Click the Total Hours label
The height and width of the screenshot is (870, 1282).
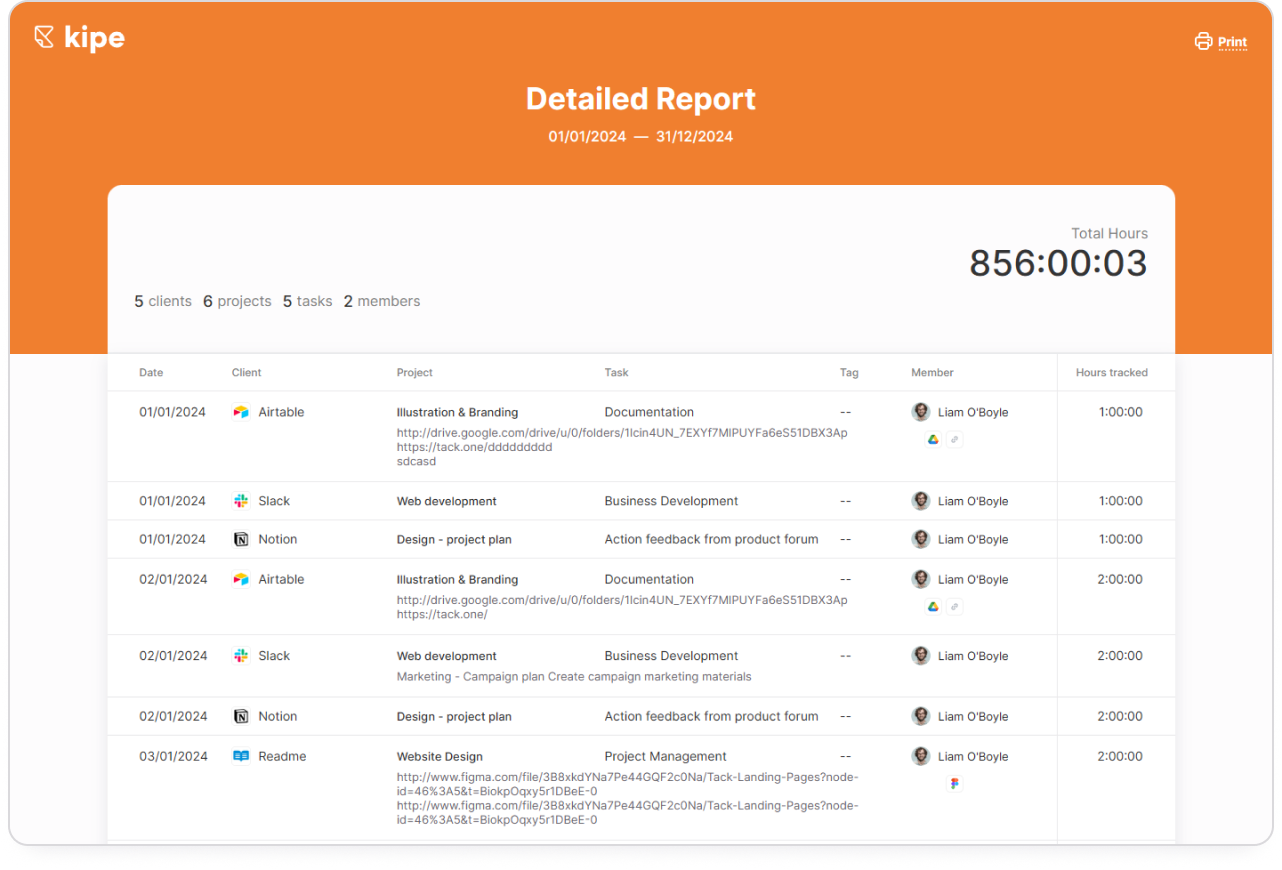pos(1110,233)
